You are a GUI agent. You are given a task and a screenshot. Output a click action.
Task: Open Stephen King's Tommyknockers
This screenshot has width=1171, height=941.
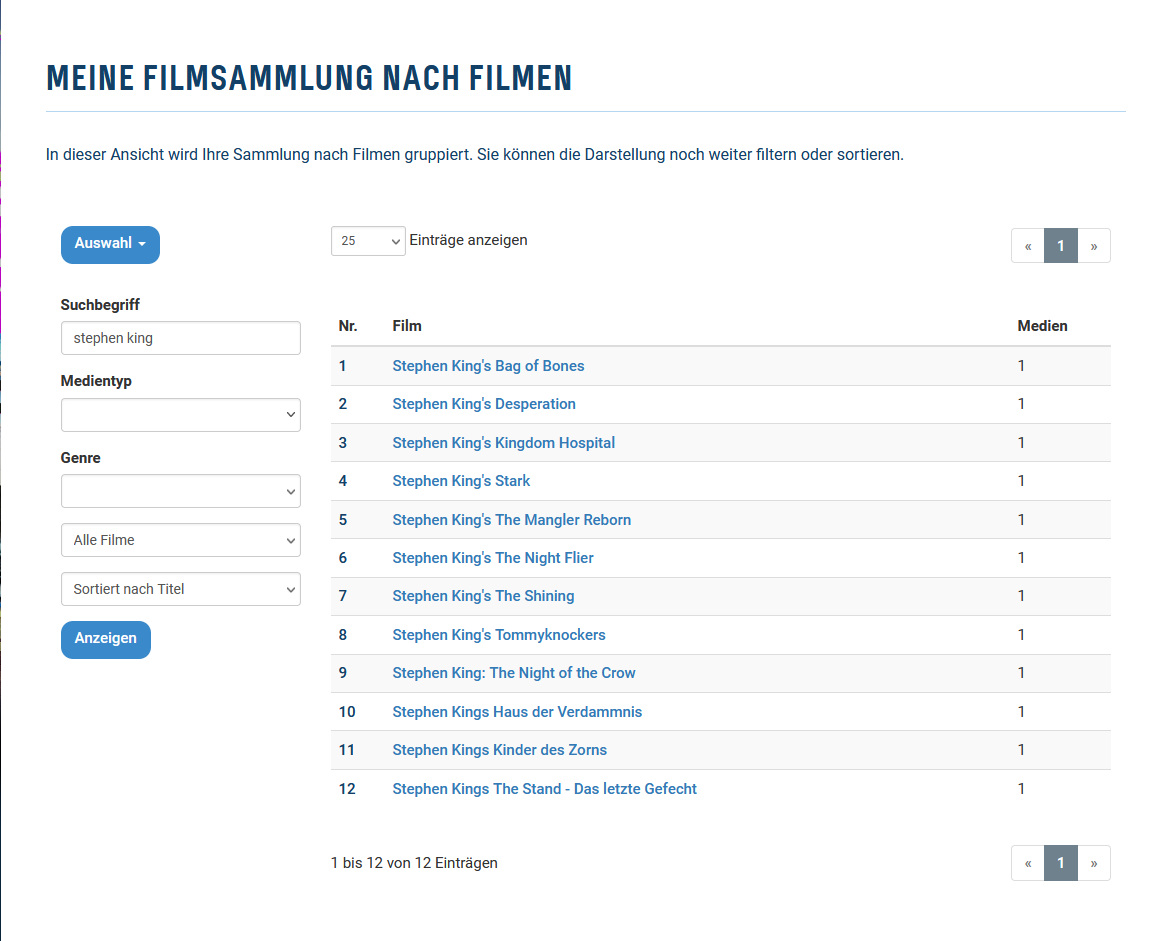[x=499, y=635]
